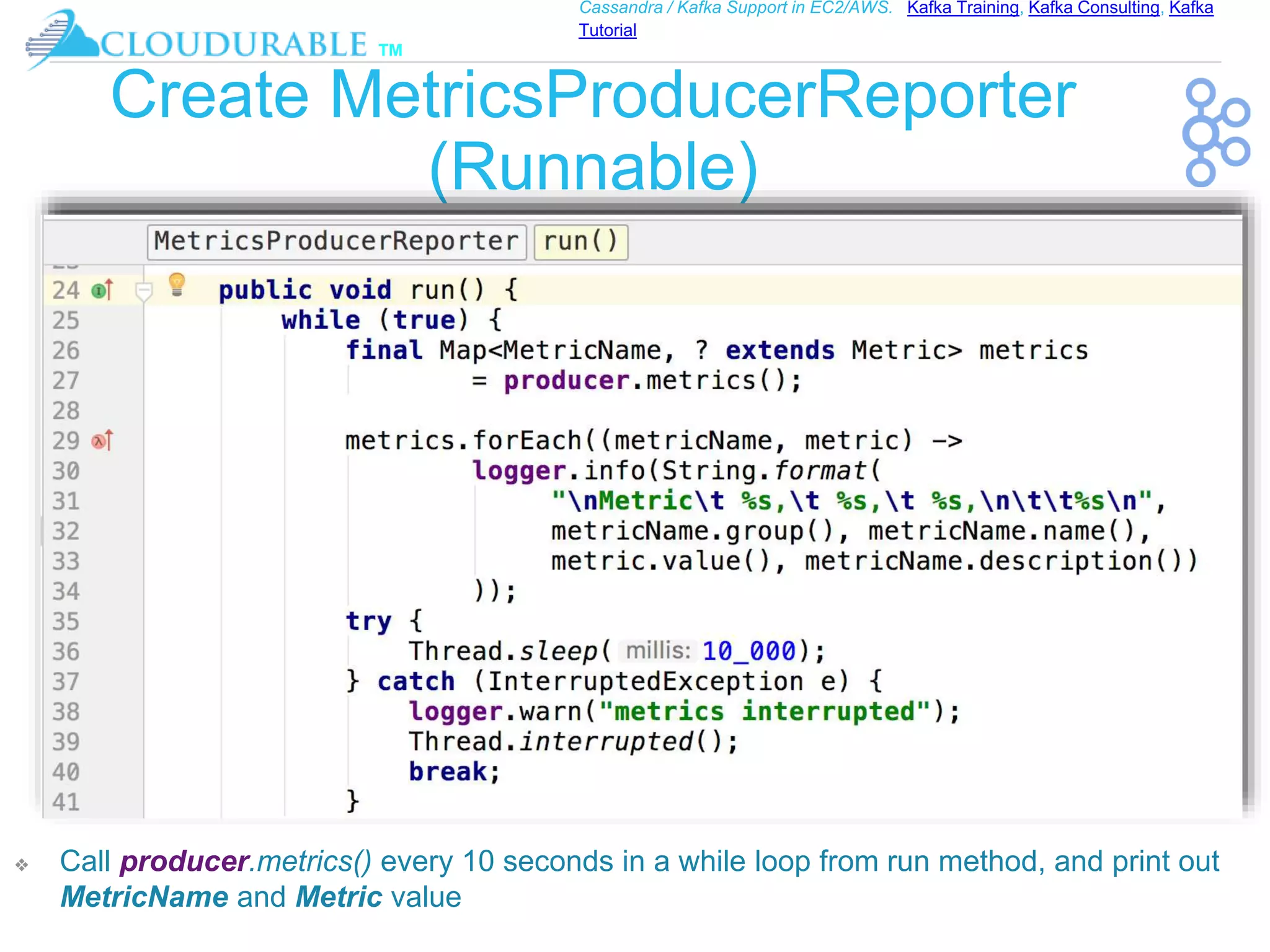Click 'metric.value(), metricName.description())' line
The image size is (1270, 952).
point(874,561)
